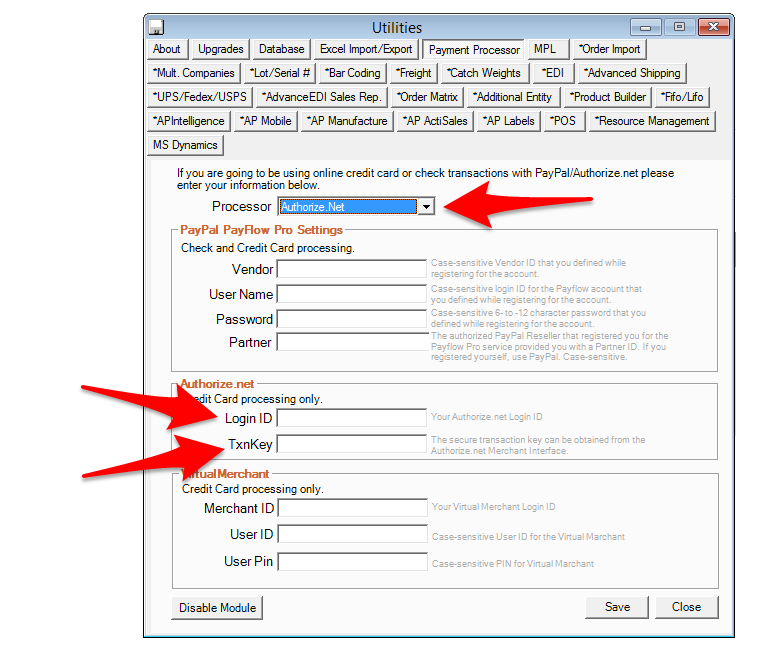Click the Authorize.net Login ID field

point(352,418)
